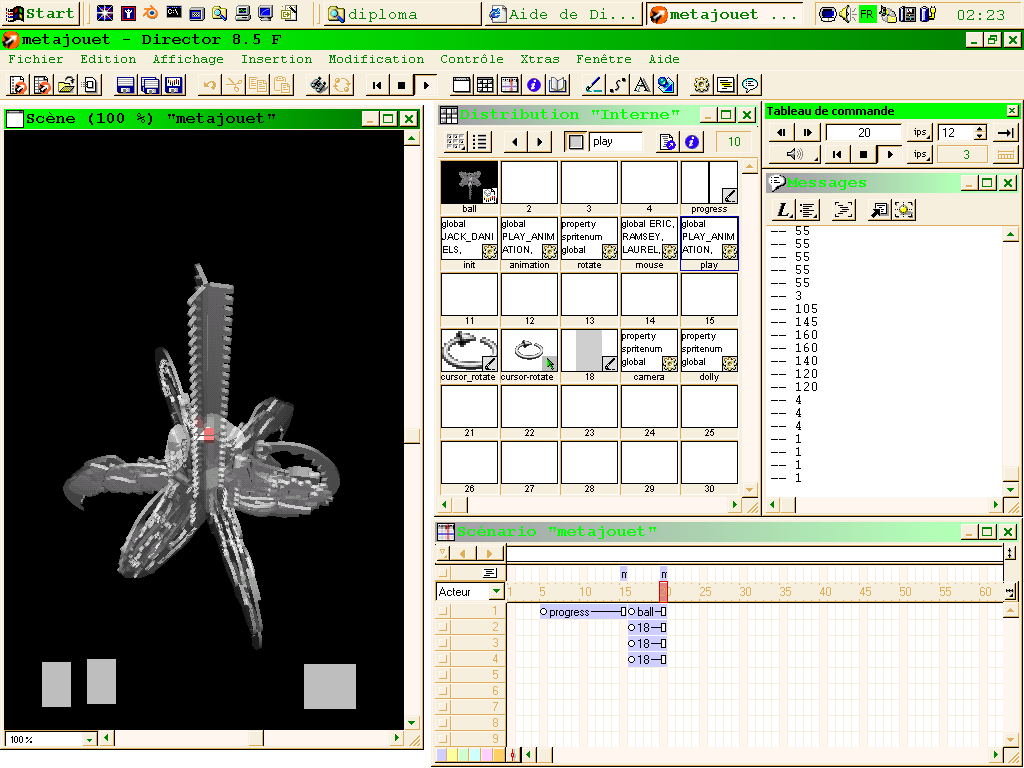Click the Windows Start button

(x=40, y=14)
